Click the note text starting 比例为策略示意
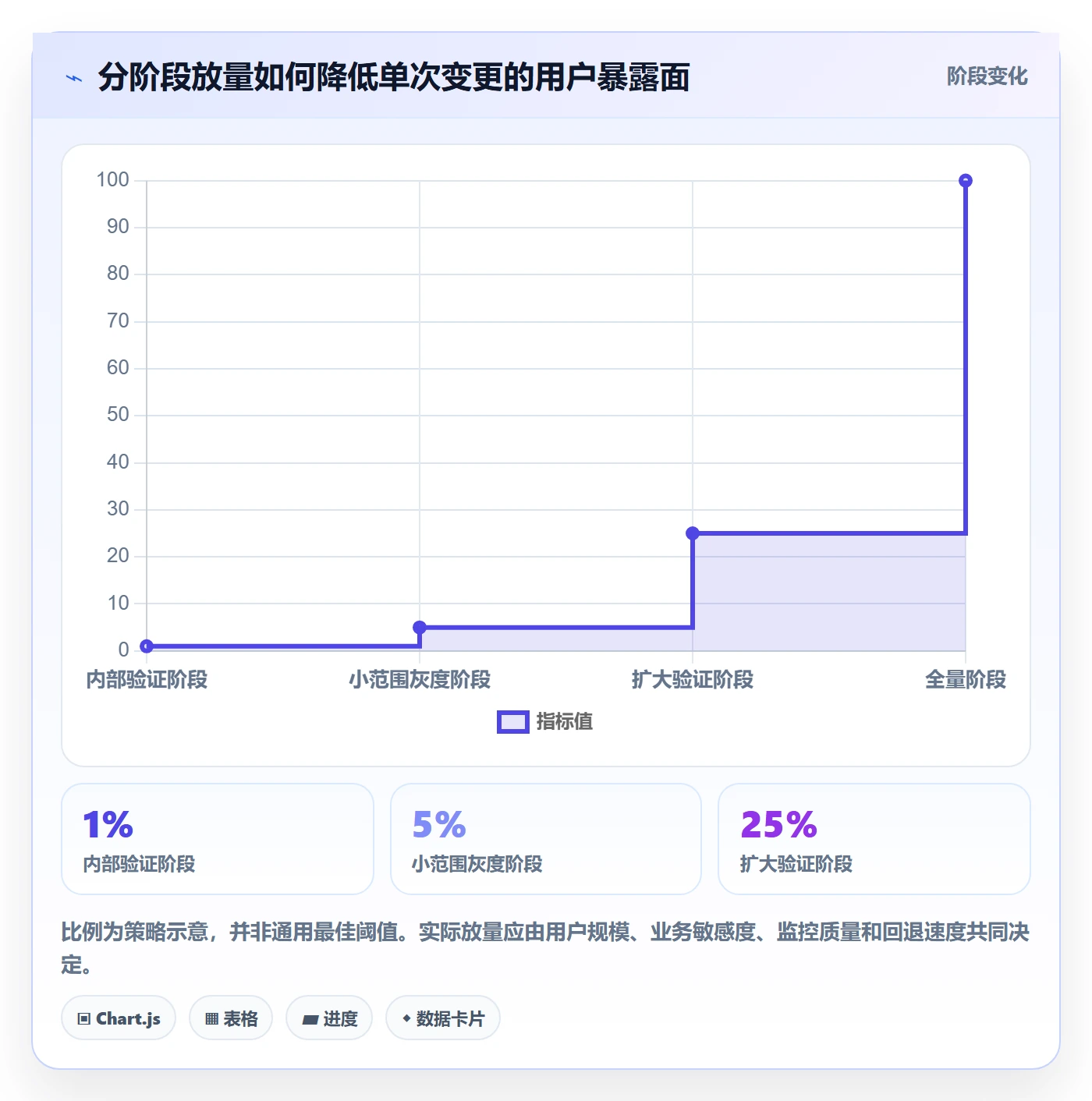Image resolution: width=1092 pixels, height=1101 pixels. 545,948
